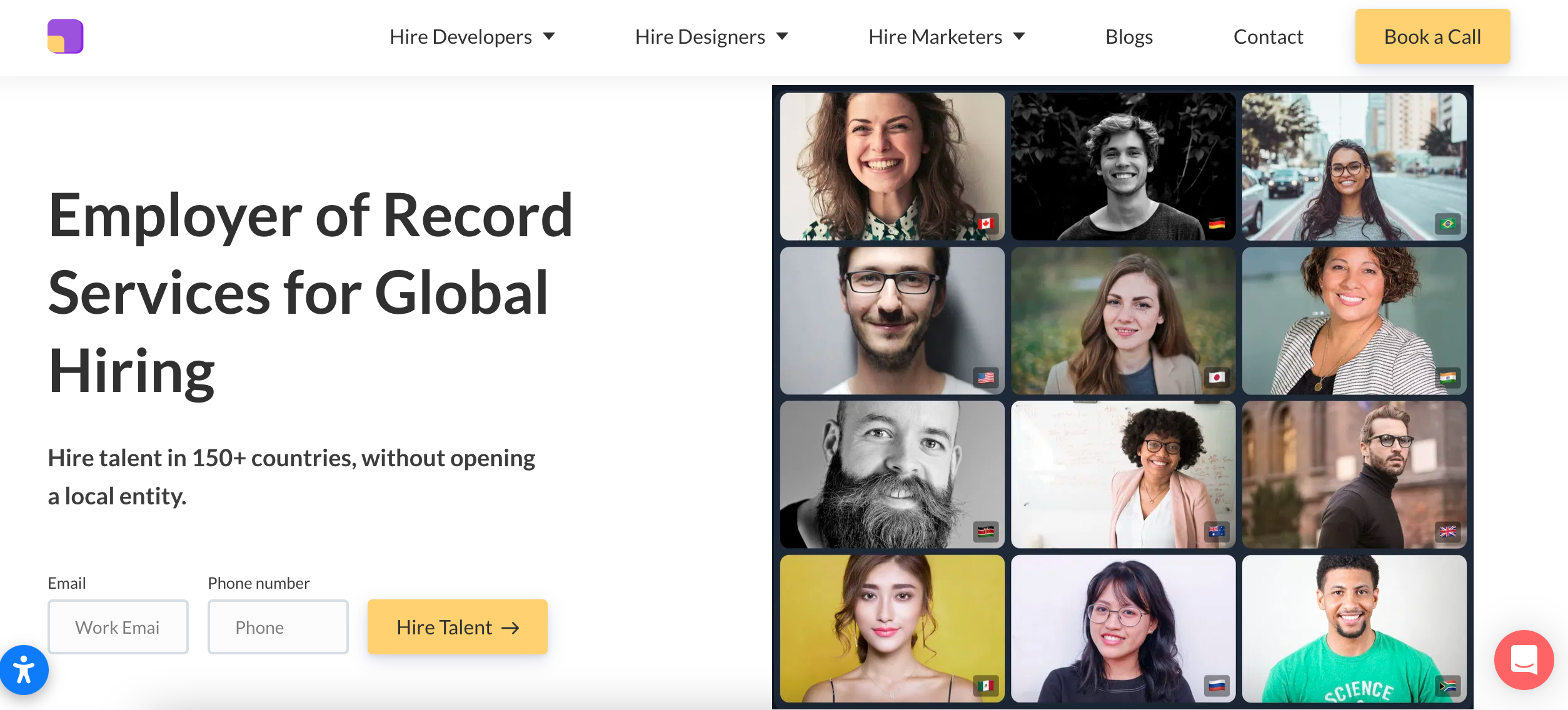Click the United Kingdom flag badge
Viewport: 1568px width, 710px height.
tap(1447, 531)
